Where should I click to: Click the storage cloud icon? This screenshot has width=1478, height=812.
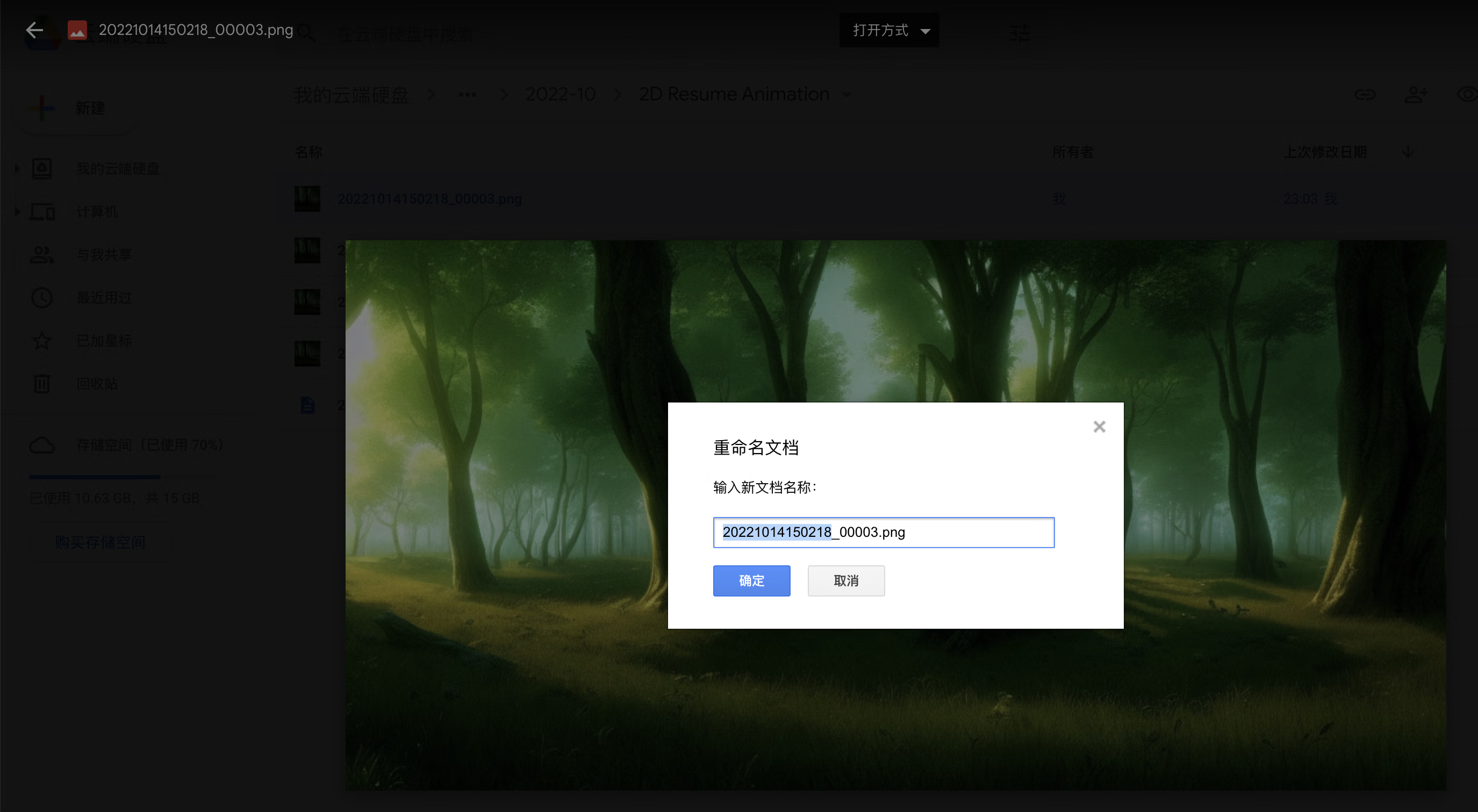(x=42, y=445)
